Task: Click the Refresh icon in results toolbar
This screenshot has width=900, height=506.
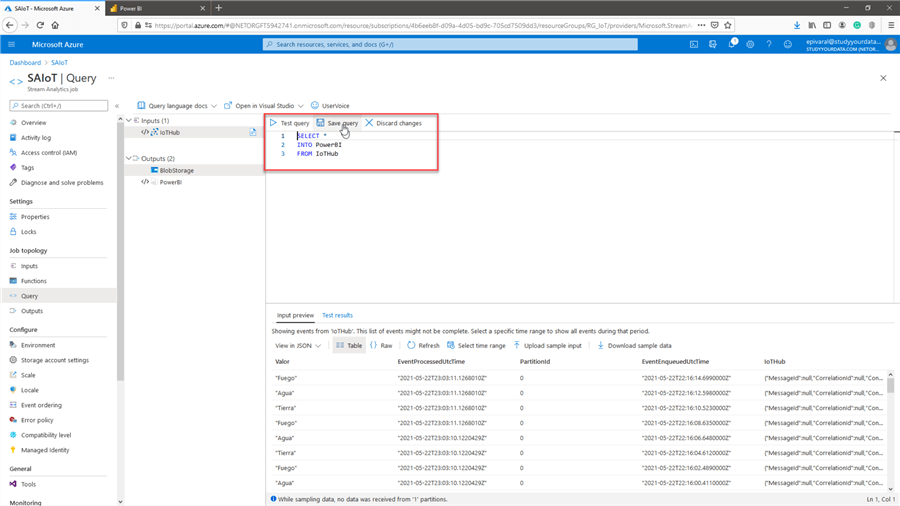Action: (x=411, y=345)
